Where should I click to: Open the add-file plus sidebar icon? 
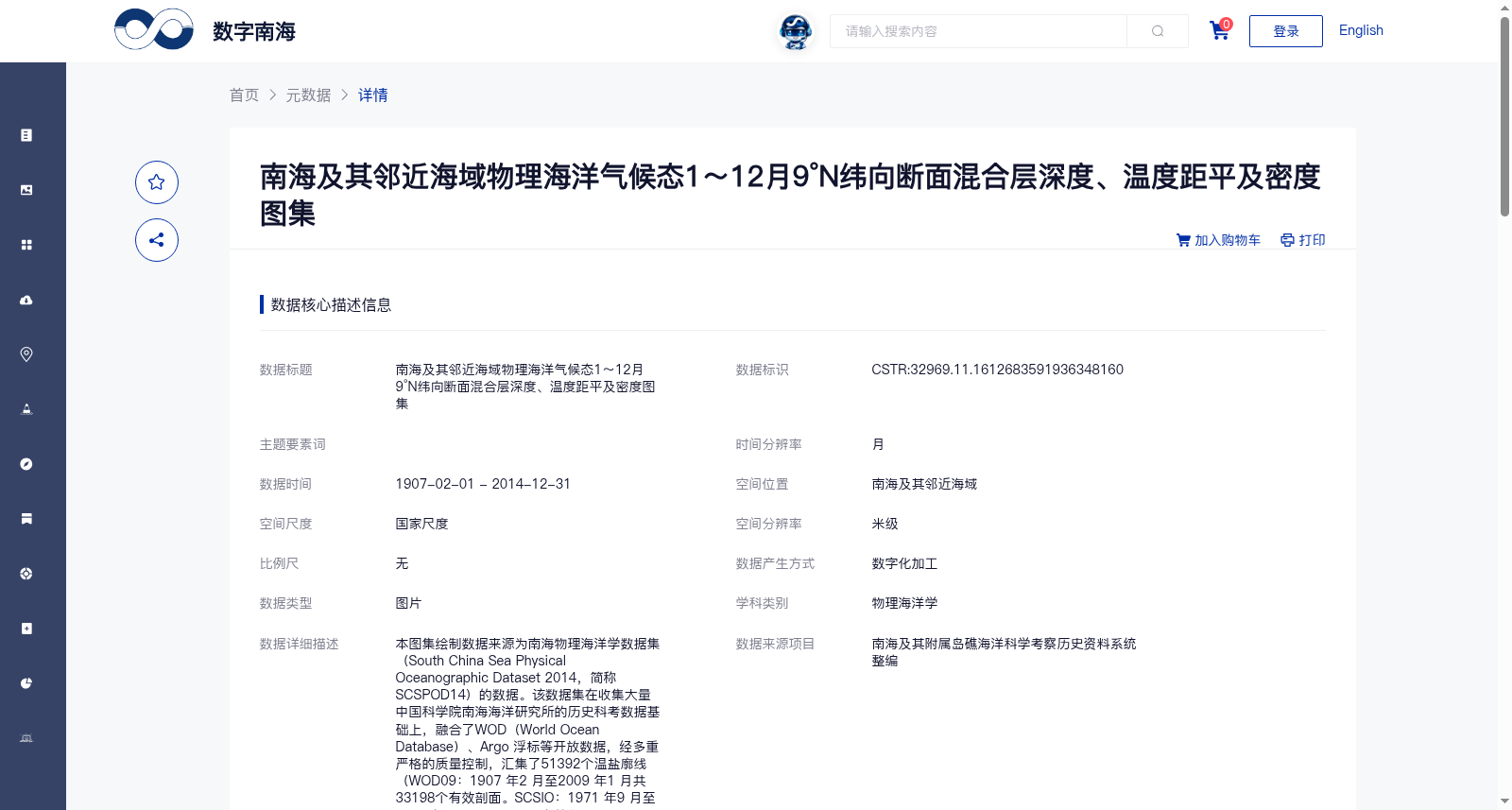coord(26,629)
